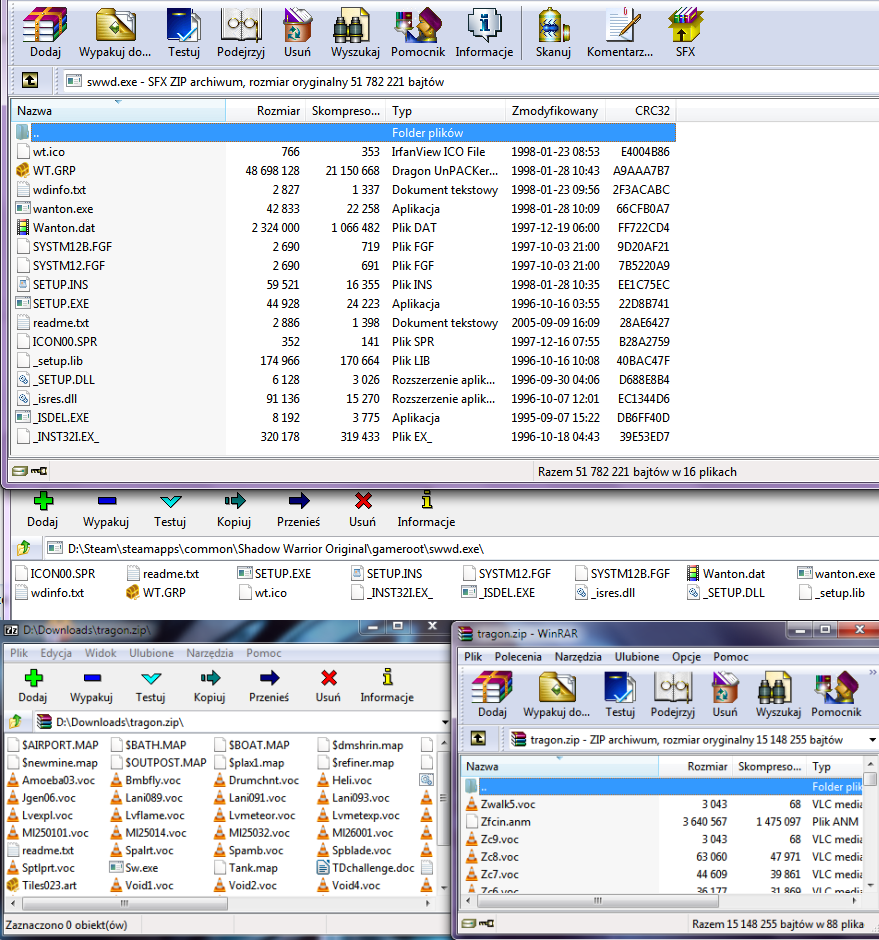Select SETUP.INS row in swwd.exe WinRAR list
This screenshot has width=879, height=940.
pyautogui.click(x=343, y=284)
